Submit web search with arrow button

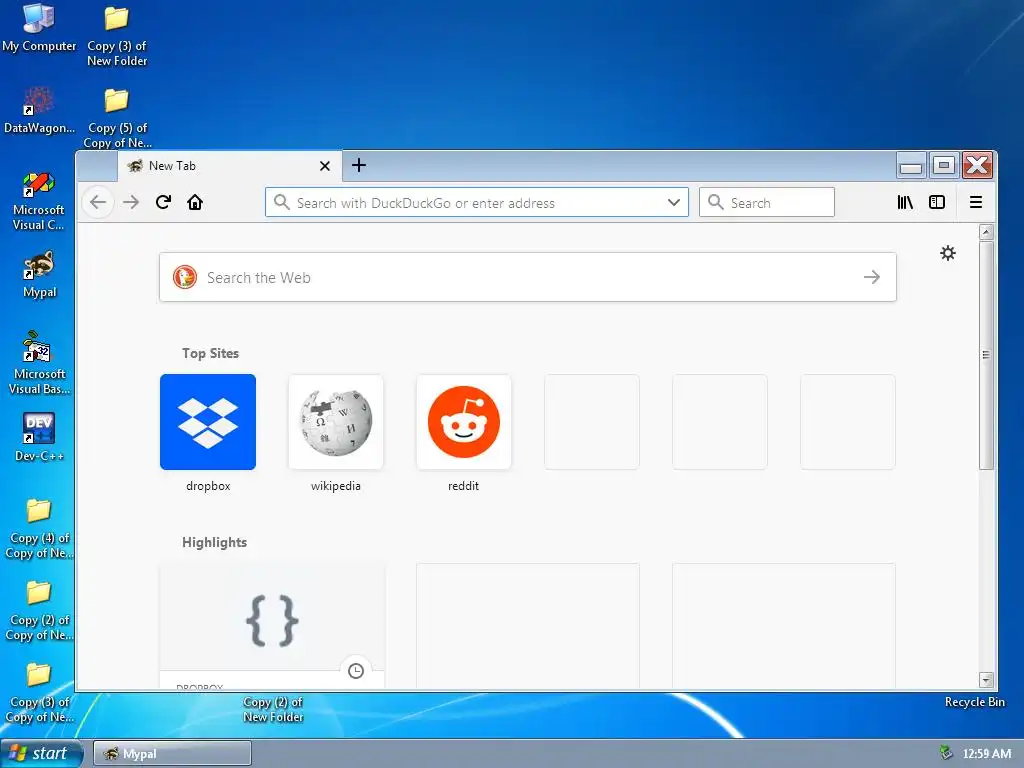pos(872,277)
